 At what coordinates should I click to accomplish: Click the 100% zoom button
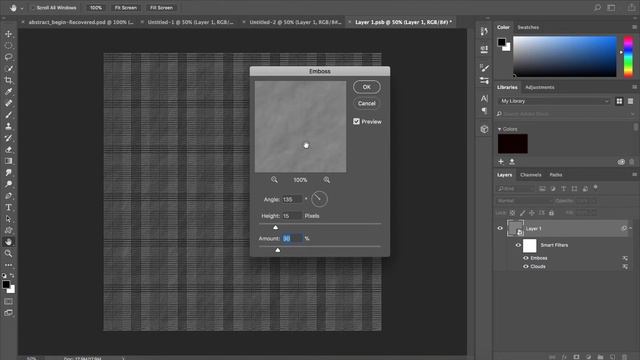tap(96, 8)
